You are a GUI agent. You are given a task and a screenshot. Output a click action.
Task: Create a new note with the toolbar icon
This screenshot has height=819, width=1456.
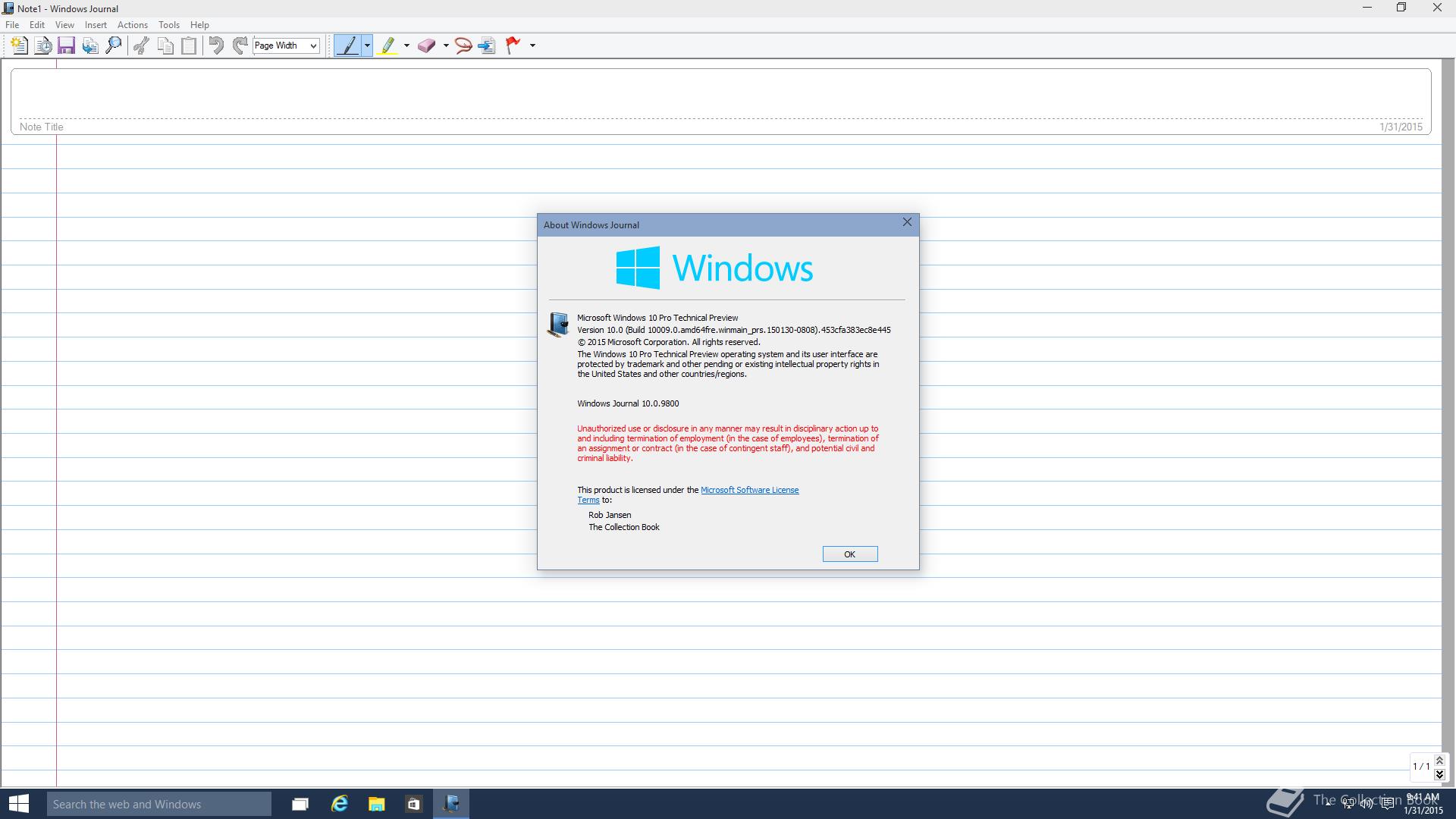coord(20,45)
